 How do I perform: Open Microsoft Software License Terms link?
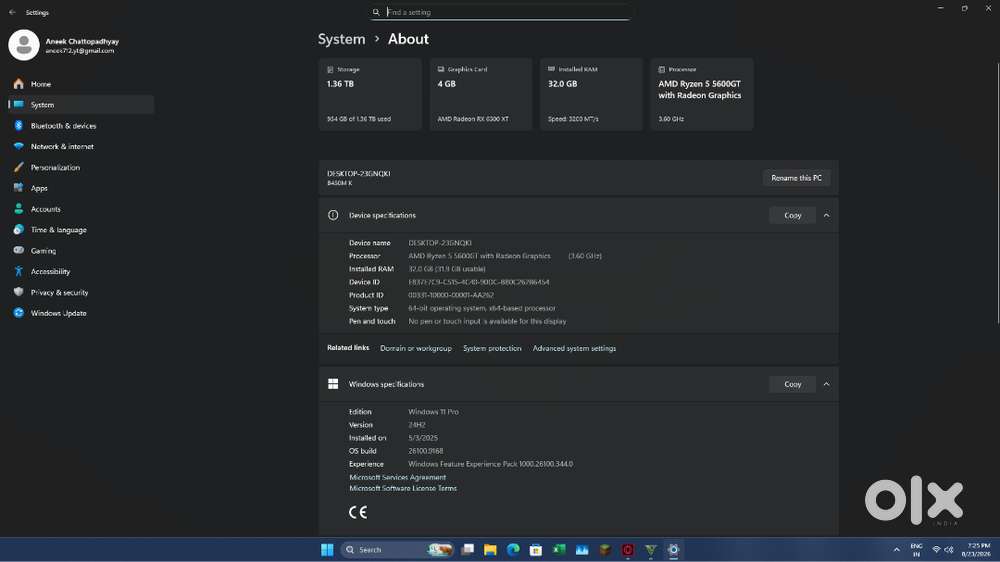pyautogui.click(x=403, y=488)
